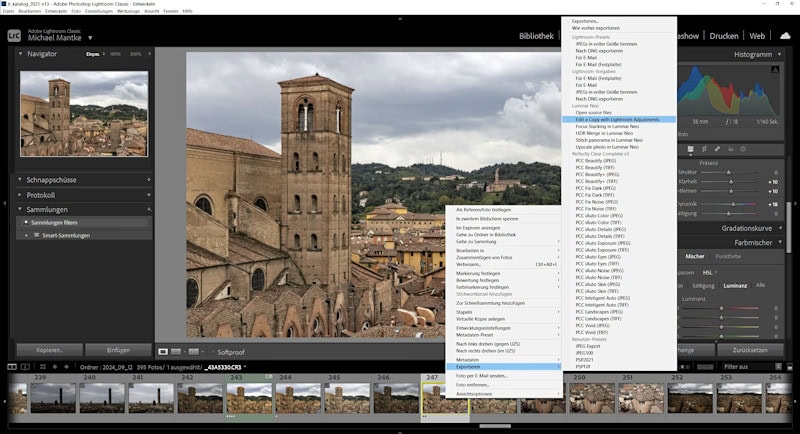Click the main window display icon in filmstrip bar

(x=12, y=367)
